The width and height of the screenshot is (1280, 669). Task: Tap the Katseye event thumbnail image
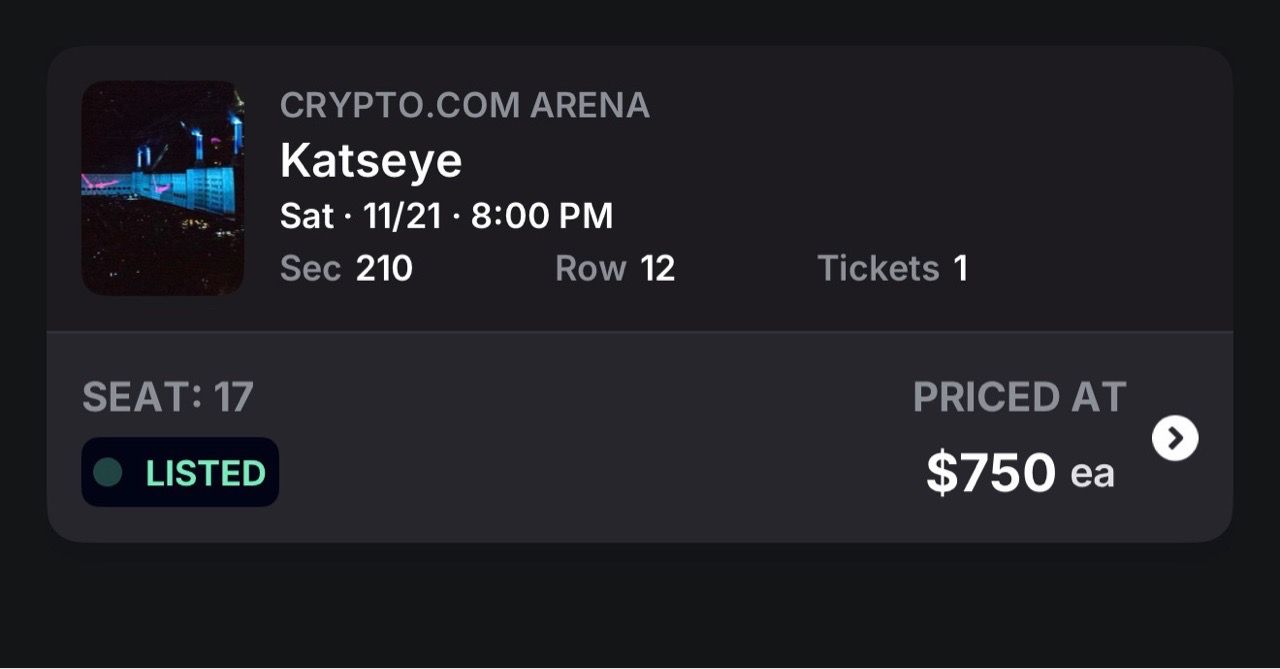click(x=162, y=188)
